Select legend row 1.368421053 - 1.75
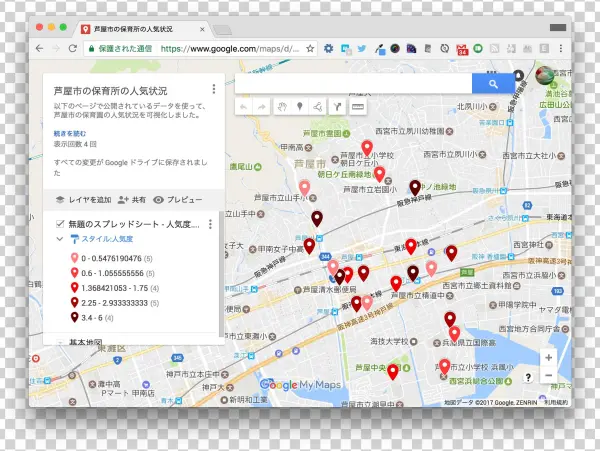 click(115, 288)
